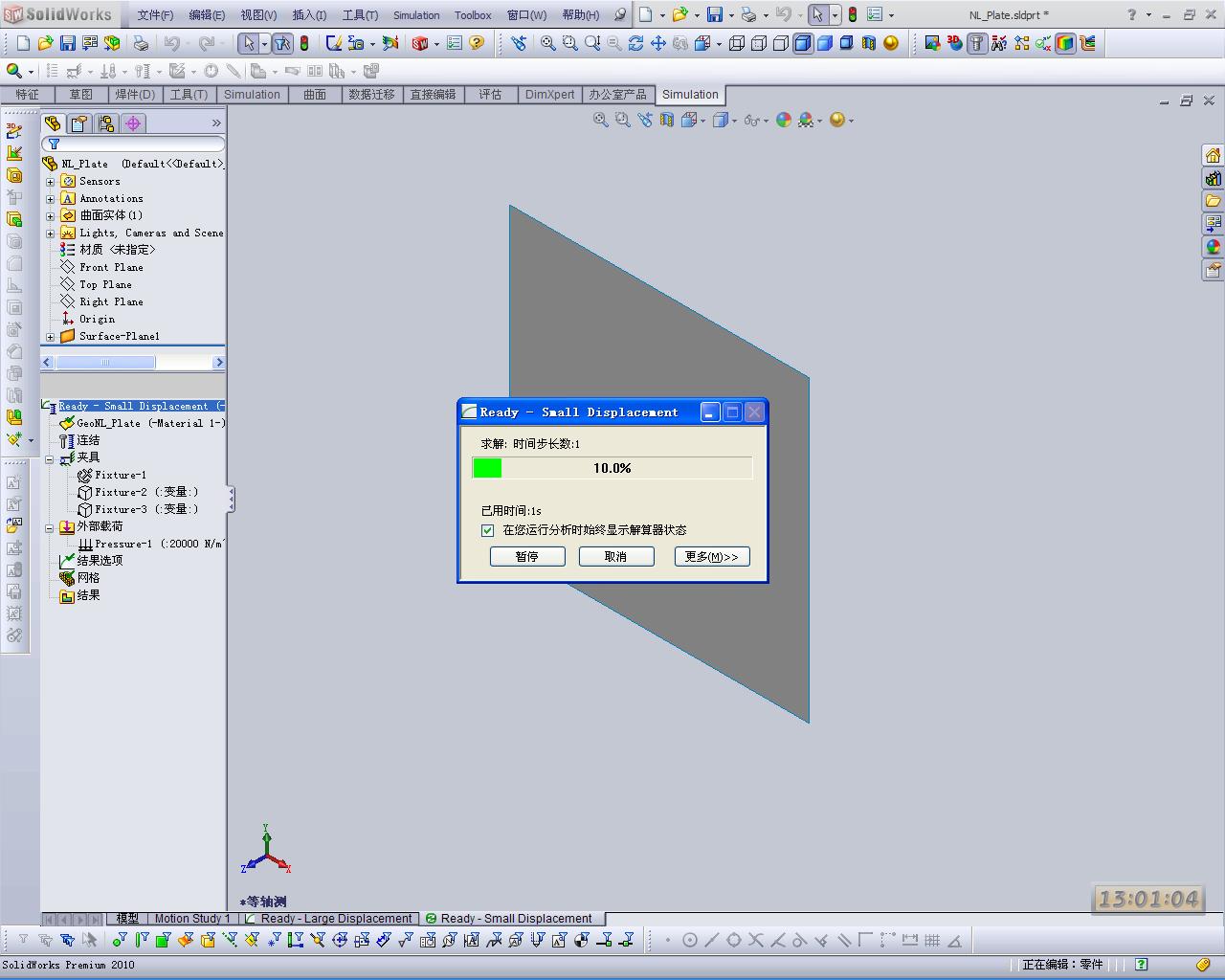Expand the Sensors tree node
Image resolution: width=1225 pixels, height=980 pixels.
point(50,182)
